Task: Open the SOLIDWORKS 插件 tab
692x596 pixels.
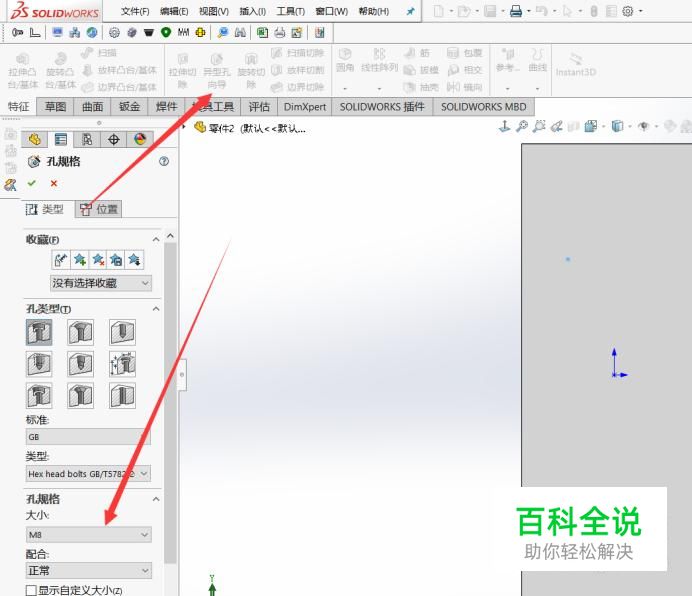Action: [382, 107]
